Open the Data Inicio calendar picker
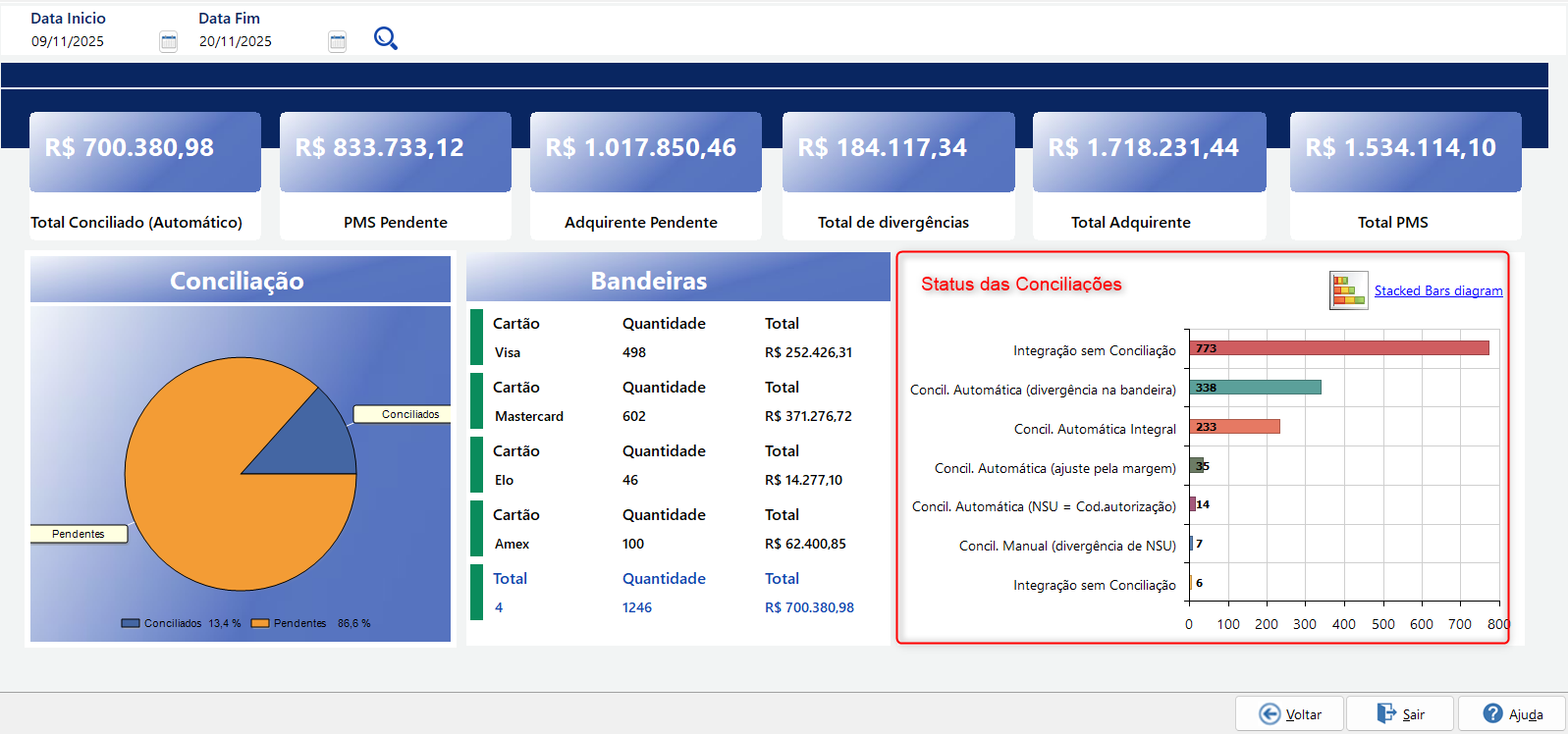1568x734 pixels. click(x=169, y=41)
